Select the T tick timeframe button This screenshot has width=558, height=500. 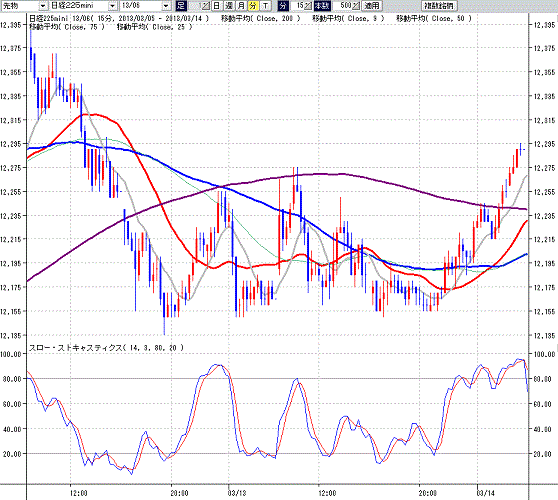[265, 6]
